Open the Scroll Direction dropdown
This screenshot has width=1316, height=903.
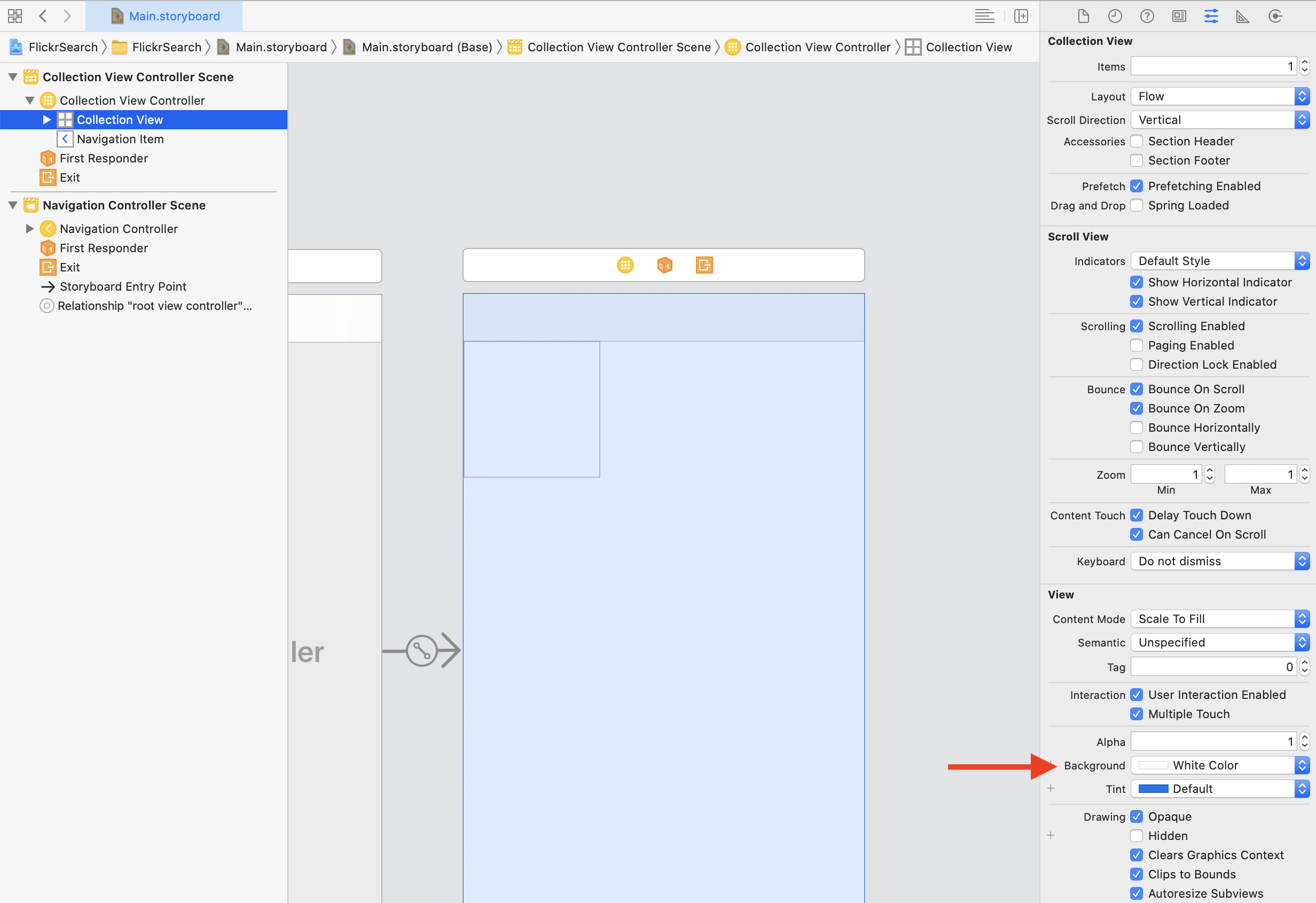click(x=1220, y=120)
